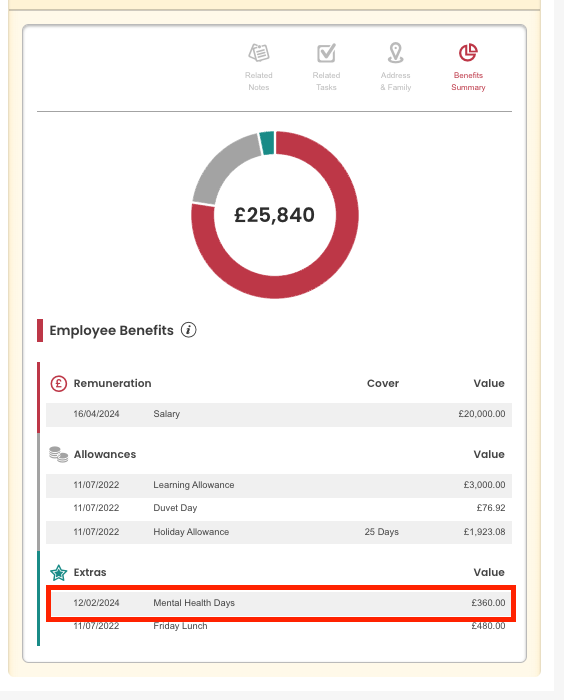The image size is (564, 700).
Task: Select the Mental Health Days row
Action: pos(279,603)
